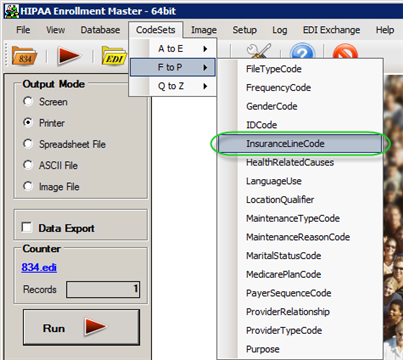Image resolution: width=403 pixels, height=360 pixels.
Task: Select the Image File radio button
Action: (28, 186)
